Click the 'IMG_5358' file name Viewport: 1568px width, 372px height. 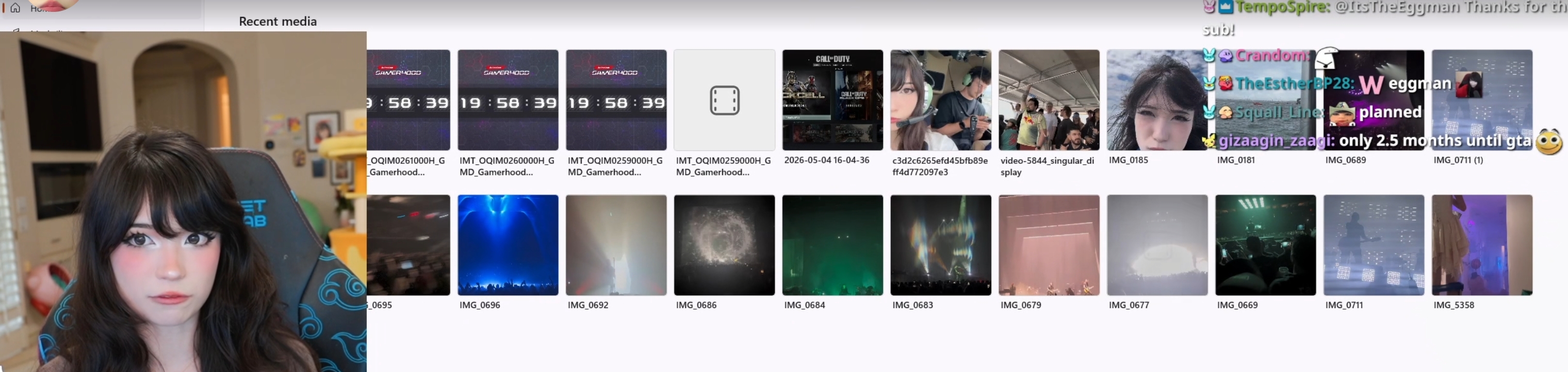click(x=1453, y=305)
